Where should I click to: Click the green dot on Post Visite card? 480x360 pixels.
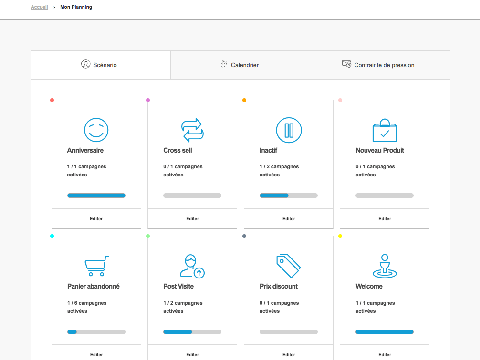(x=148, y=236)
